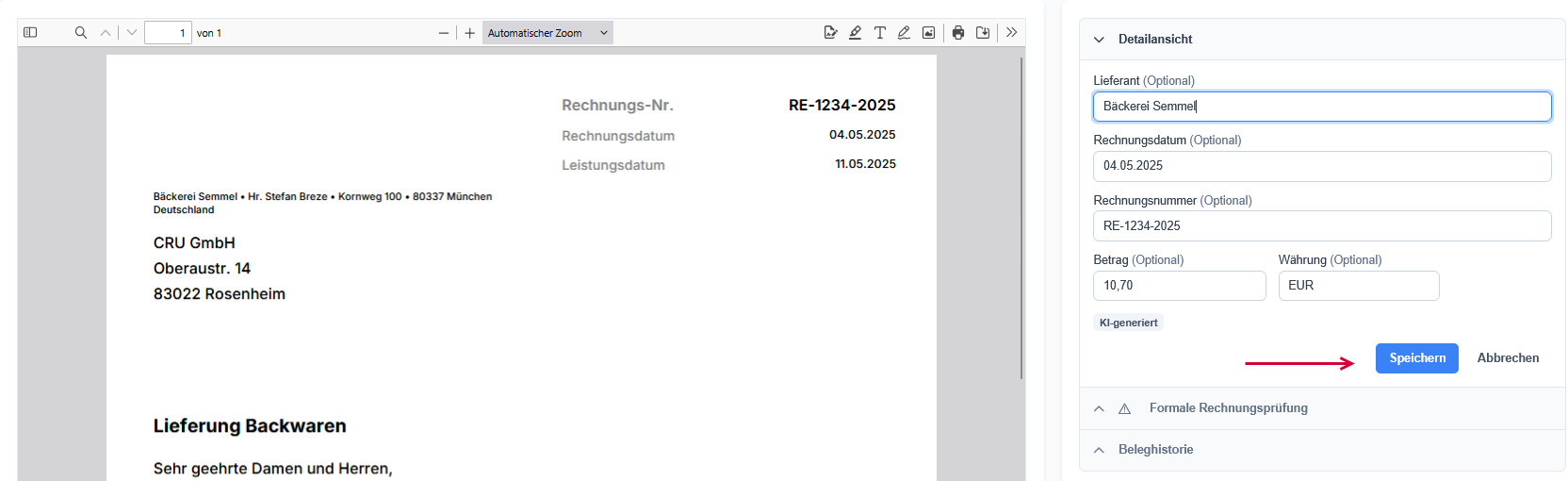Click the zoom out minus icon
The image size is (1568, 481).
[x=444, y=33]
